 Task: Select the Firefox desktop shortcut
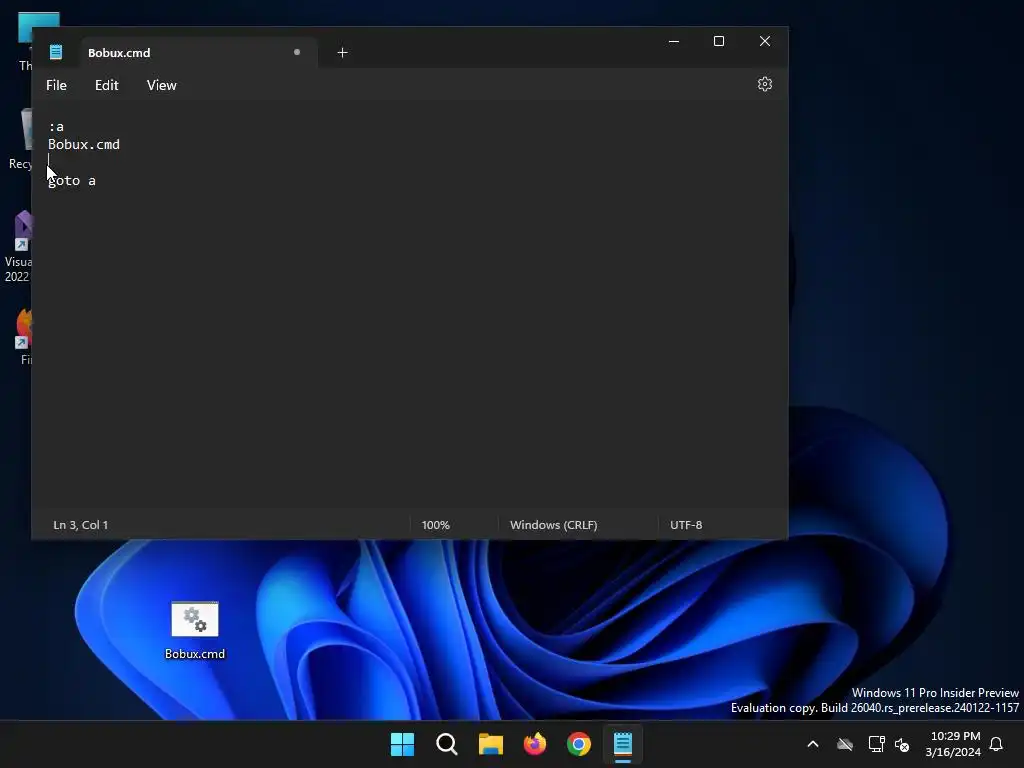coord(25,336)
